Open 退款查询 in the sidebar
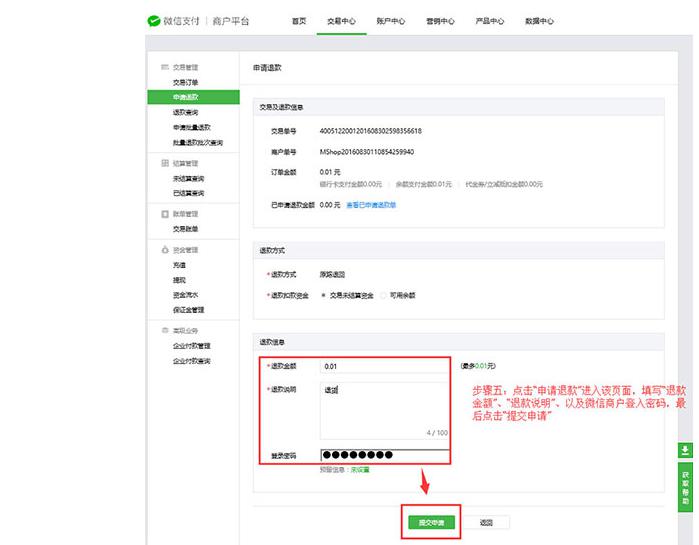The height and width of the screenshot is (545, 699). (186, 113)
